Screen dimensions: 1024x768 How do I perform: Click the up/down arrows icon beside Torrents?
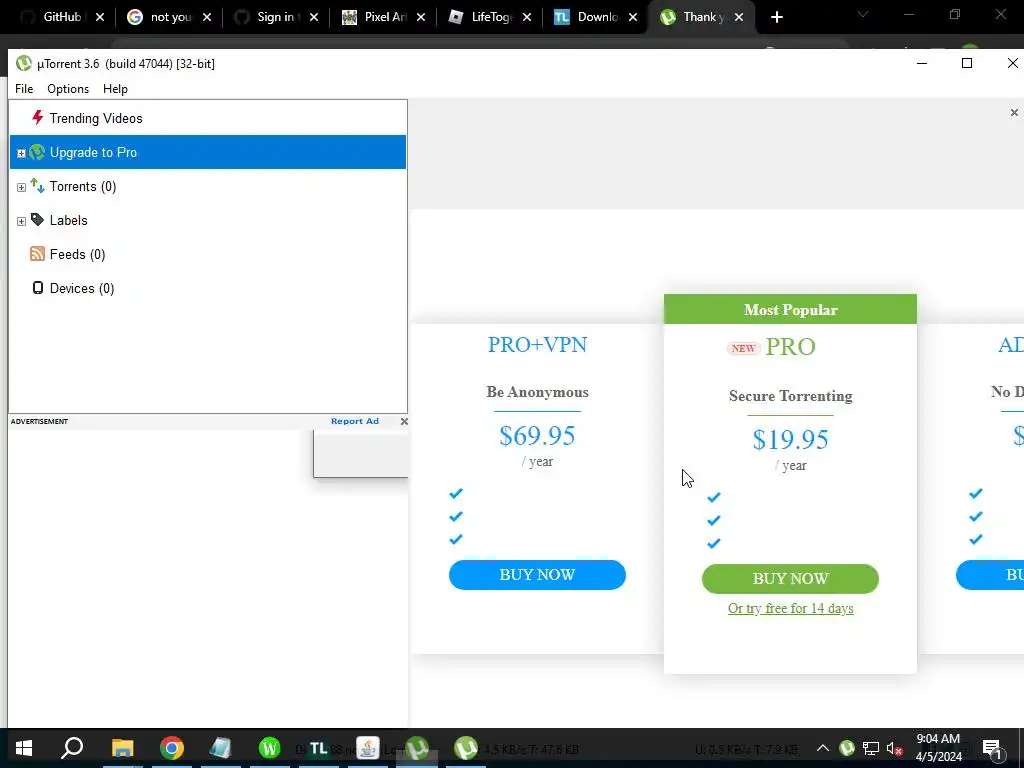(x=37, y=186)
